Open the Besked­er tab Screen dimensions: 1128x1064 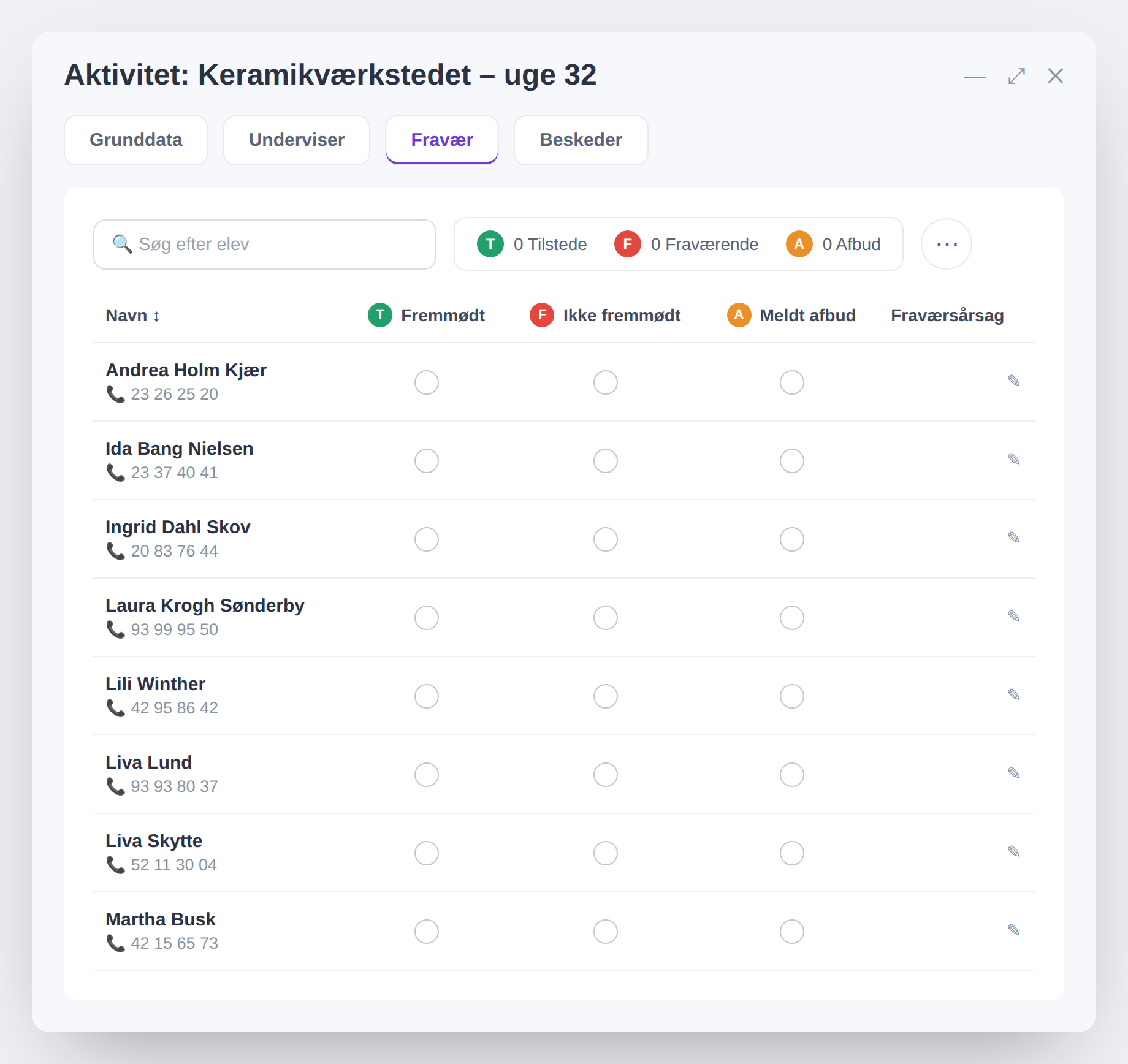tap(581, 140)
